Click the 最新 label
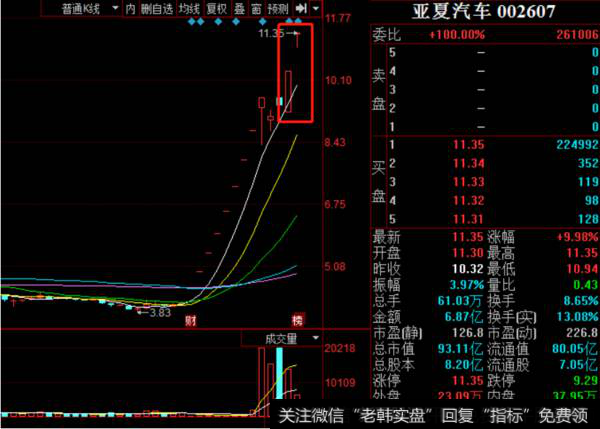 (x=386, y=237)
